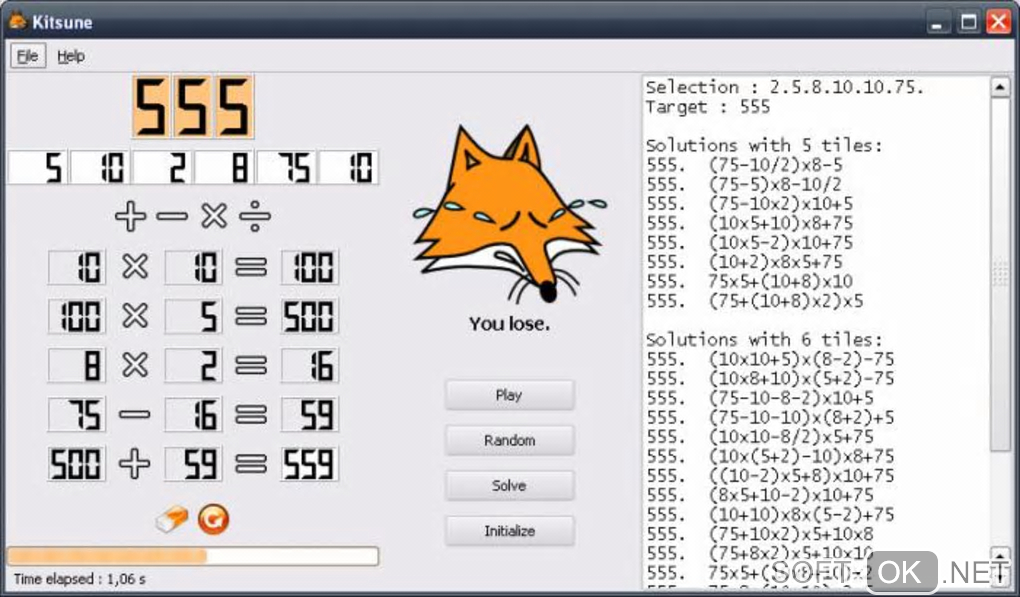Click the plus sign in 500 + 59 row

point(135,464)
